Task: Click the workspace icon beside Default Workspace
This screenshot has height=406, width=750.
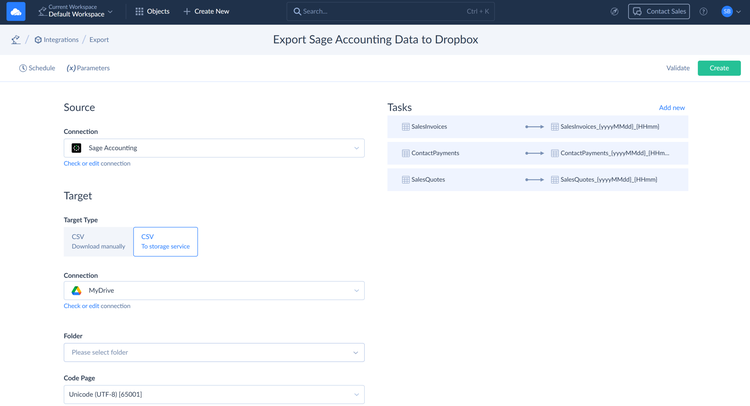Action: click(43, 11)
